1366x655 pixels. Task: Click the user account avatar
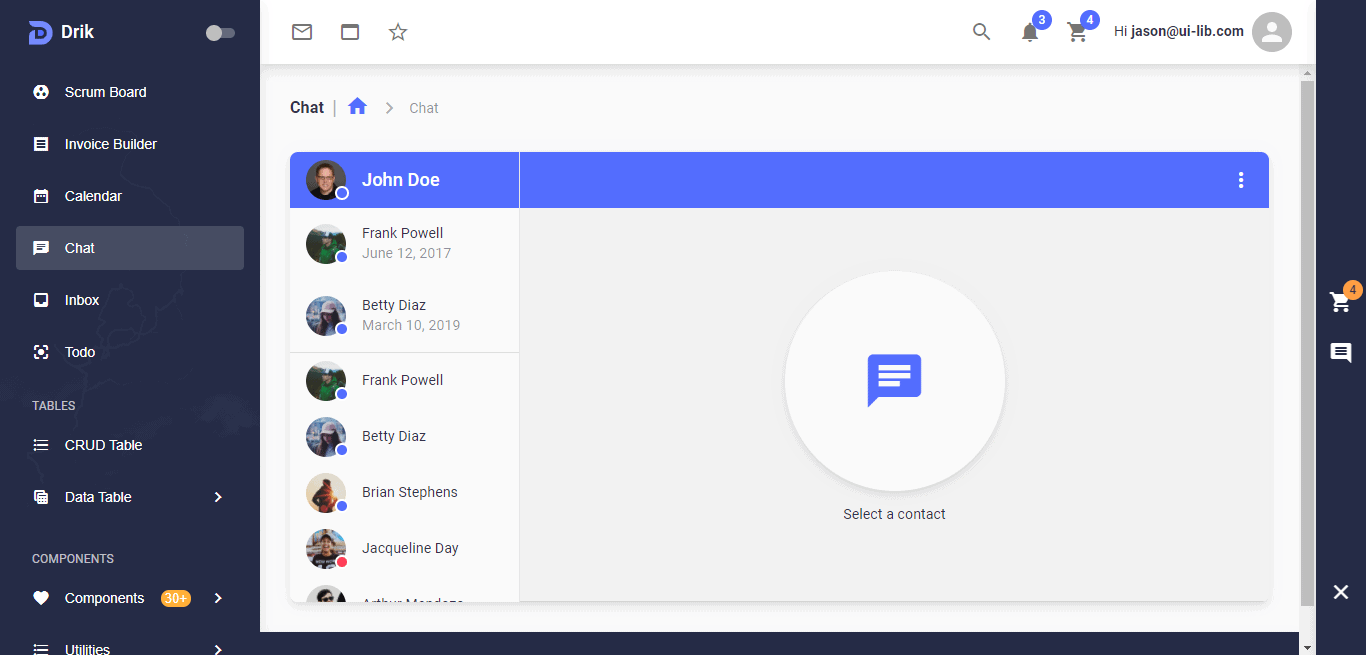coord(1271,32)
